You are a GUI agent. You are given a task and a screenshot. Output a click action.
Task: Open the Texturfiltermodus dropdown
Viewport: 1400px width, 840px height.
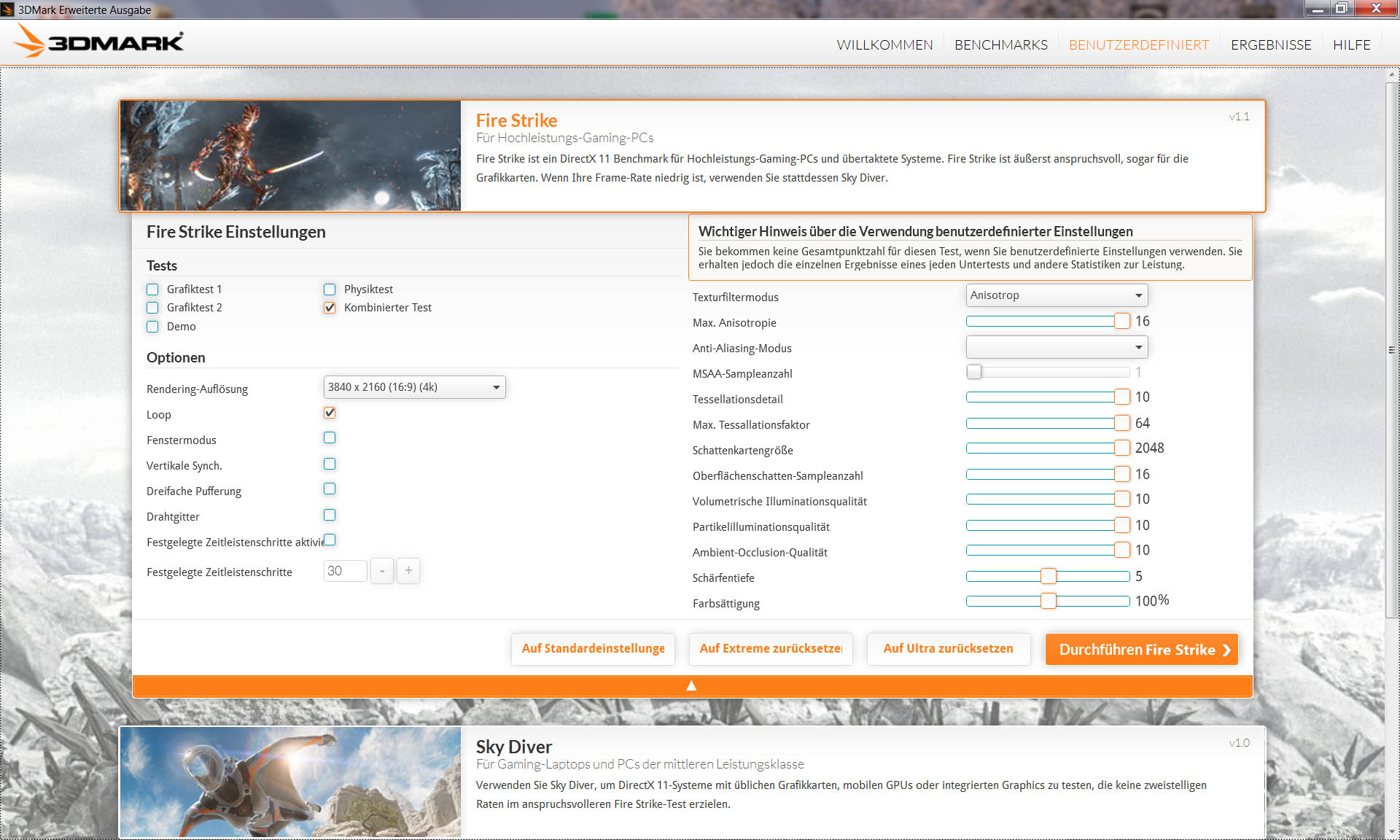(1057, 295)
